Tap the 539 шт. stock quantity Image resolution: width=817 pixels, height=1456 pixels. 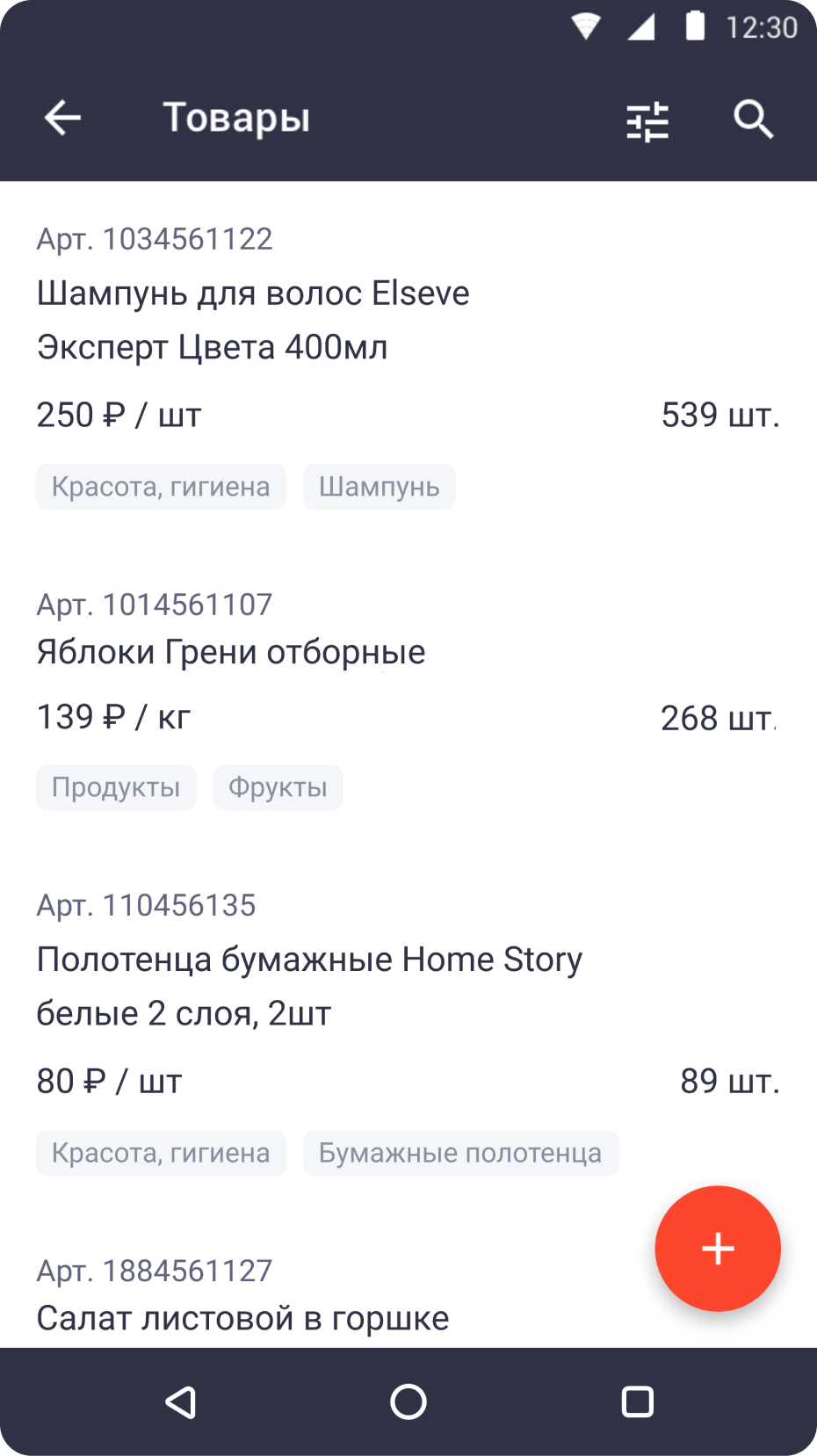point(720,415)
